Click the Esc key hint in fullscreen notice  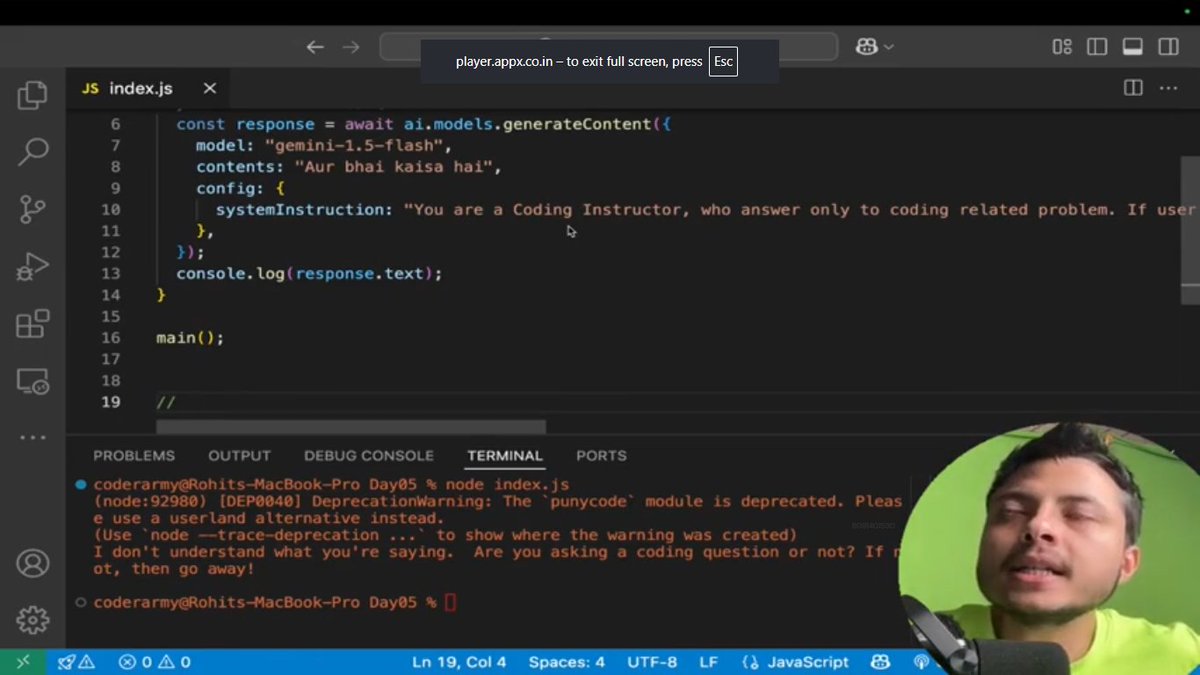tap(723, 62)
